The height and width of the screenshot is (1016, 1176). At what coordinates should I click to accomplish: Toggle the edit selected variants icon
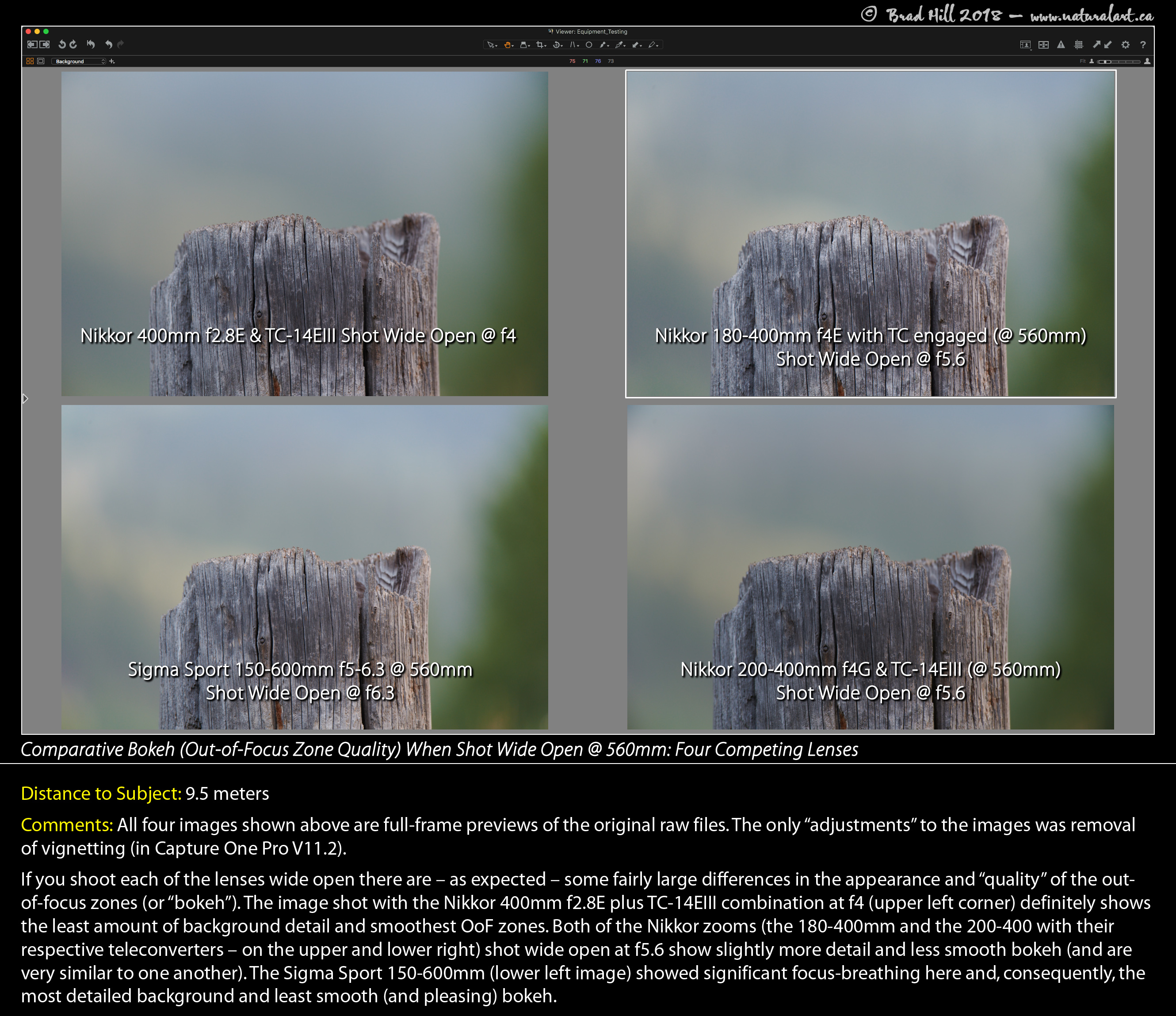[1043, 45]
